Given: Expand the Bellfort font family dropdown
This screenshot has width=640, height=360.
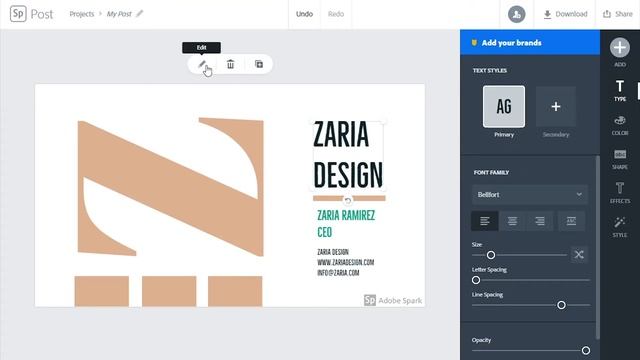Looking at the screenshot, I should click(530, 195).
